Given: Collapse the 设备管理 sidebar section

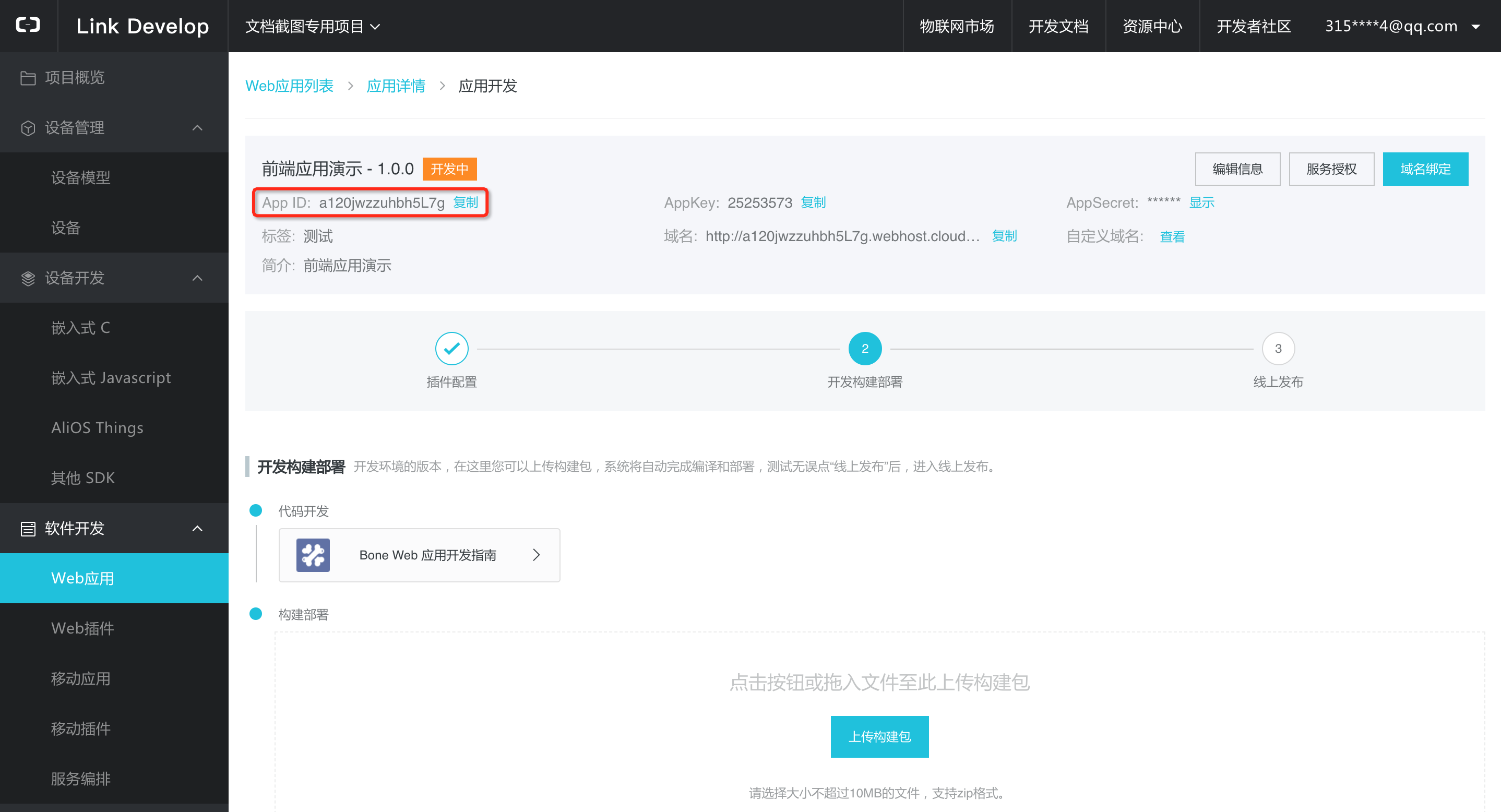Looking at the screenshot, I should [197, 128].
